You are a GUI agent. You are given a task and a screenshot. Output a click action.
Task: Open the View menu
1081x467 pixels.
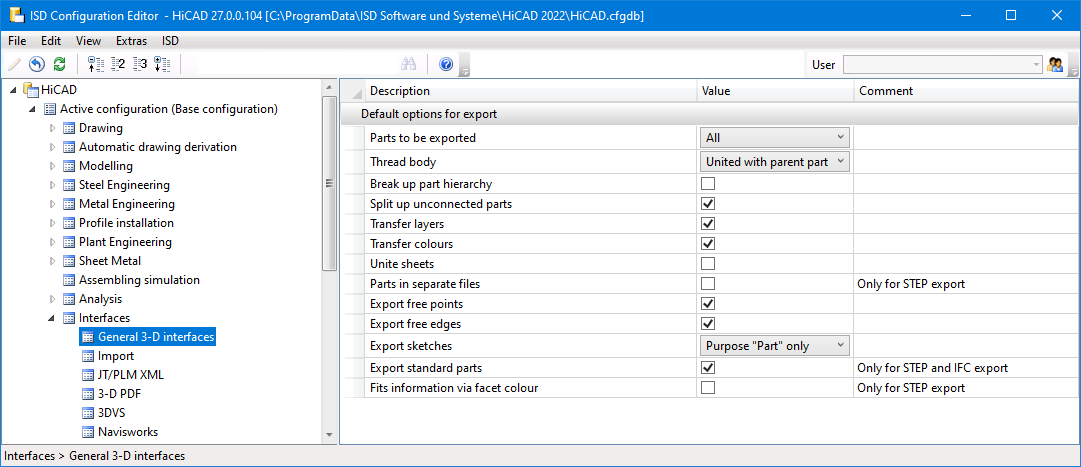coord(88,41)
